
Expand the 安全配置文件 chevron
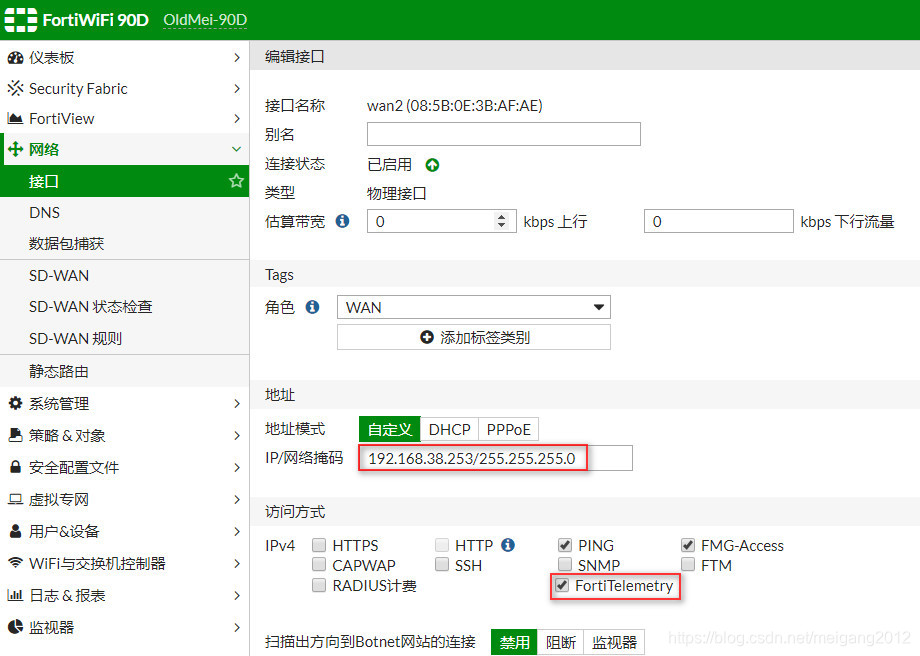[x=236, y=468]
